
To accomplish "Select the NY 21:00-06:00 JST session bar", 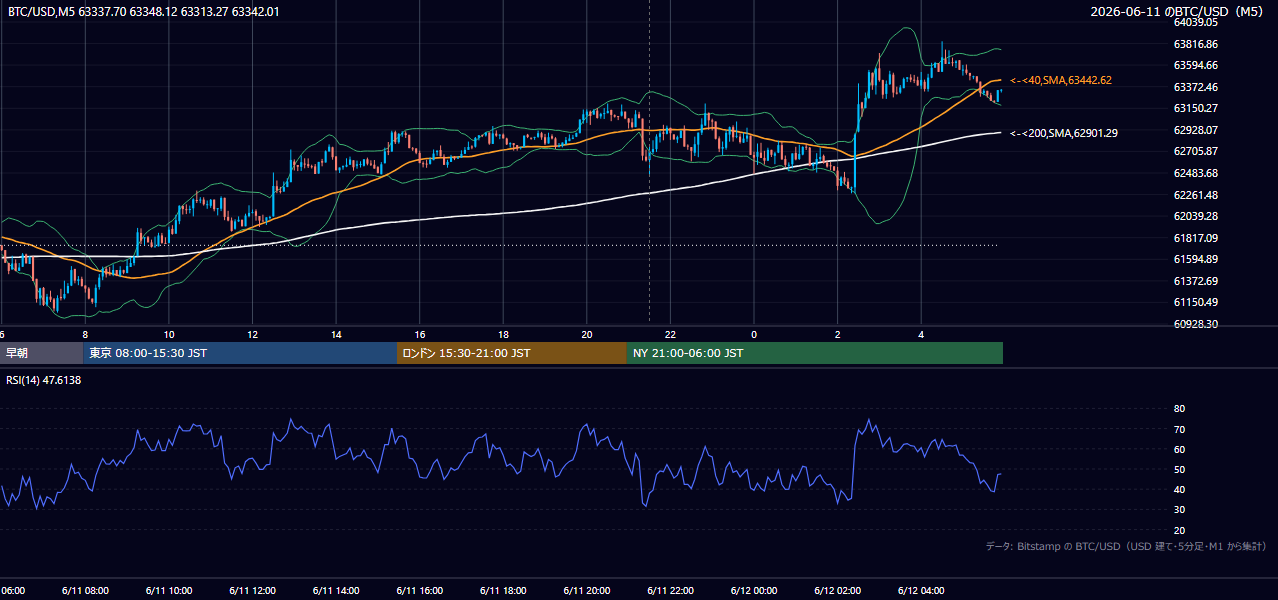I will click(815, 353).
